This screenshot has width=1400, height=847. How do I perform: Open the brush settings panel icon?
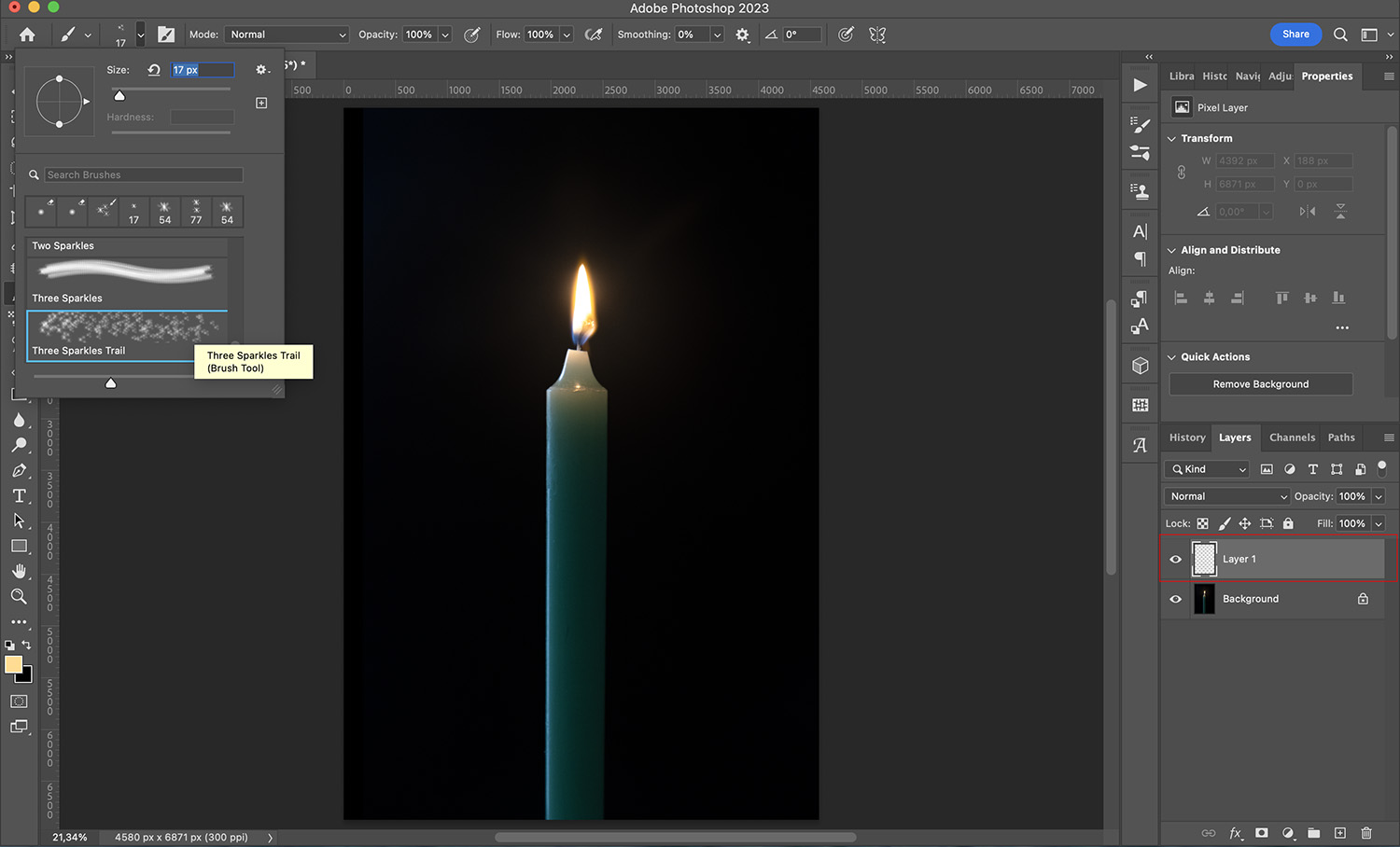166,35
